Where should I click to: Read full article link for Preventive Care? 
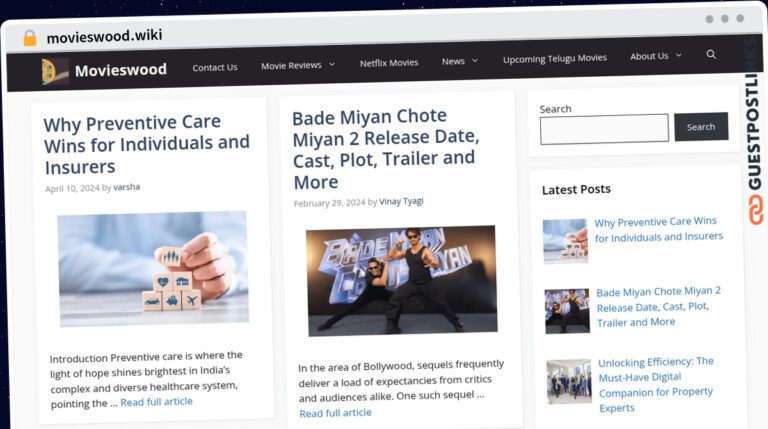point(156,402)
